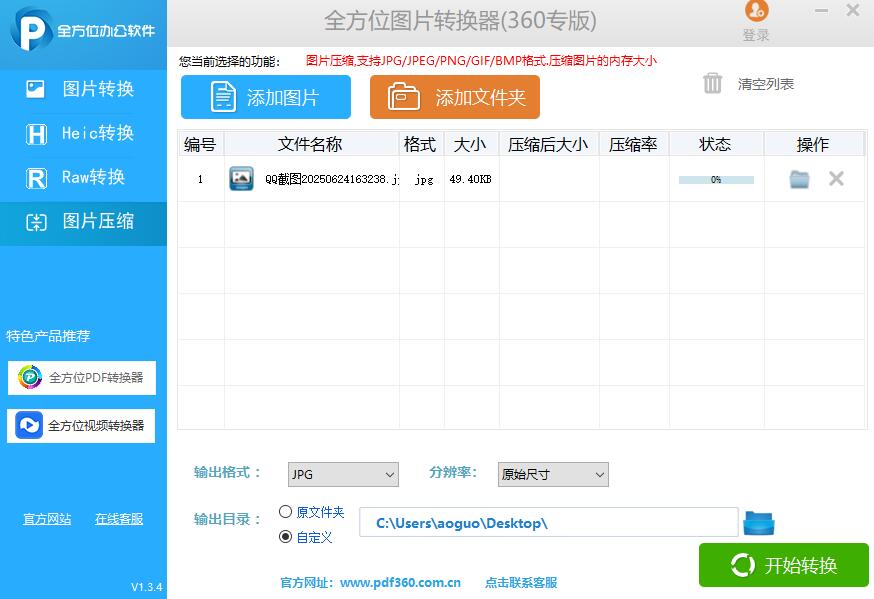Open the 在线客服 link
This screenshot has height=599, width=874.
click(119, 519)
